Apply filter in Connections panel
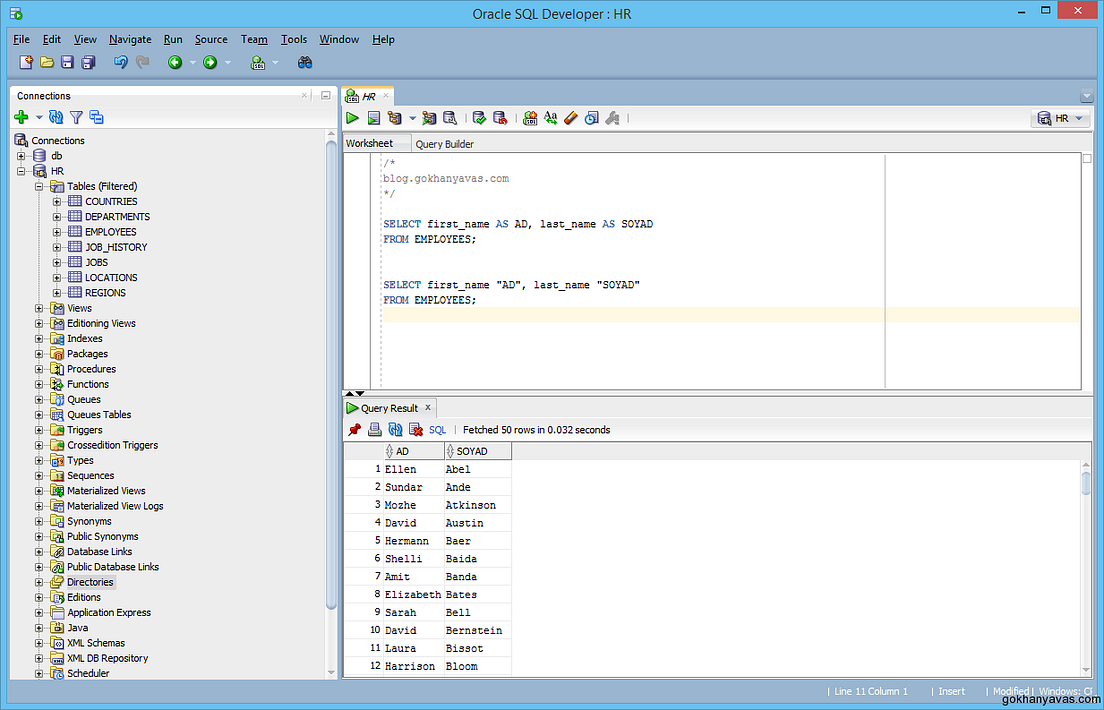Viewport: 1104px width, 710px height. (x=76, y=117)
